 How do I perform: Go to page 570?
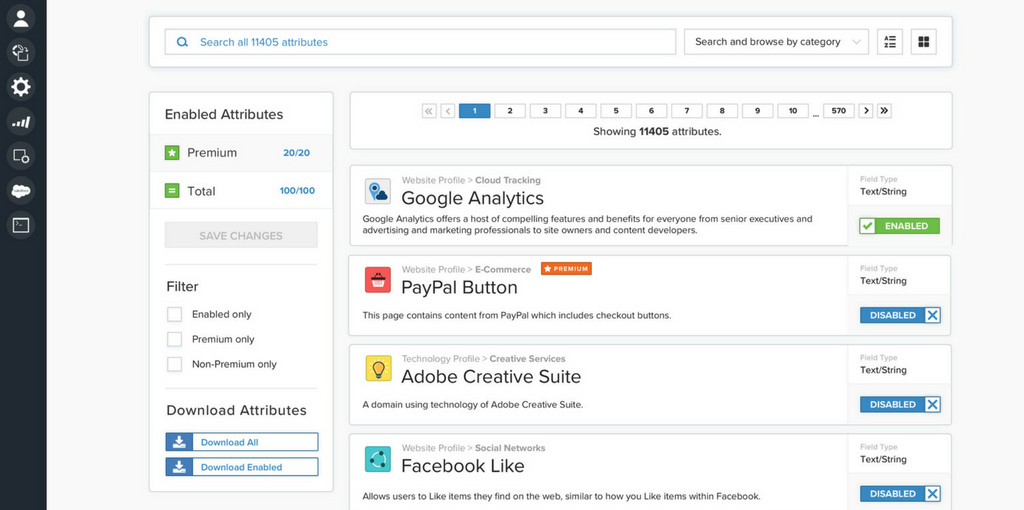pos(839,111)
